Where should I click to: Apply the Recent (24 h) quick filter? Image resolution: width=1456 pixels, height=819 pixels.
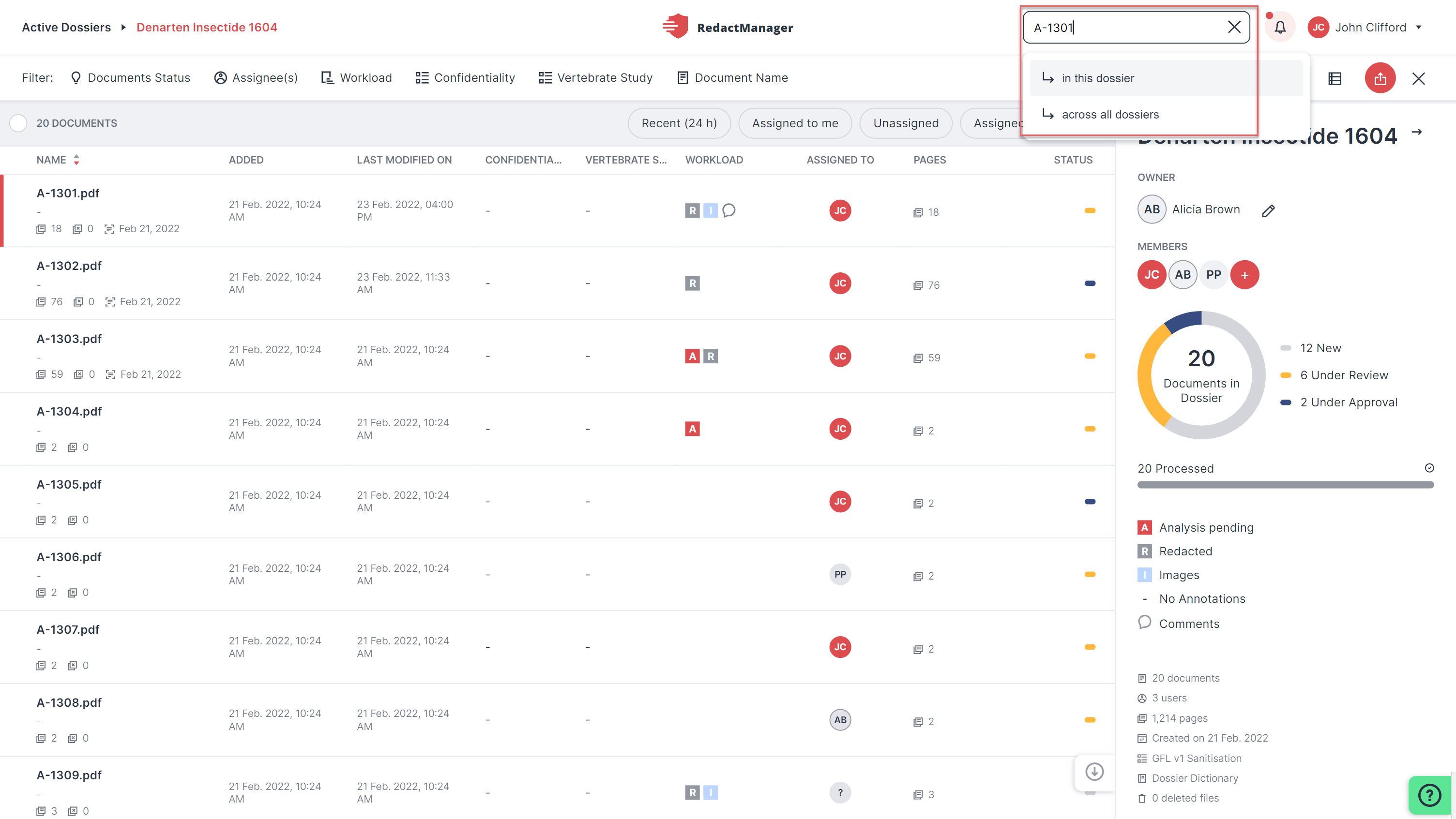(679, 123)
